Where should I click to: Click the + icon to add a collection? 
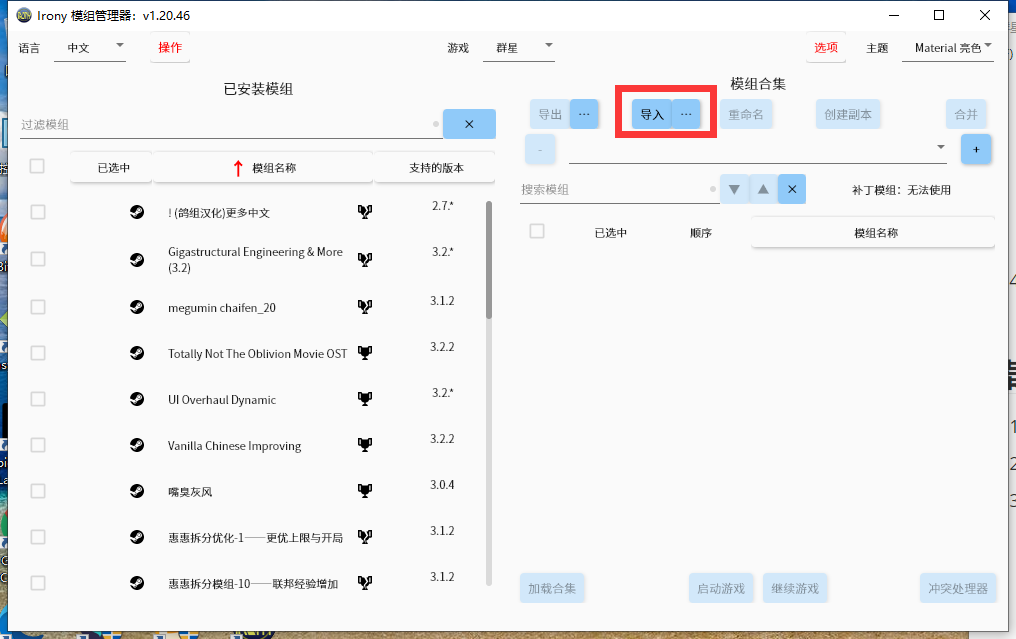coord(976,148)
